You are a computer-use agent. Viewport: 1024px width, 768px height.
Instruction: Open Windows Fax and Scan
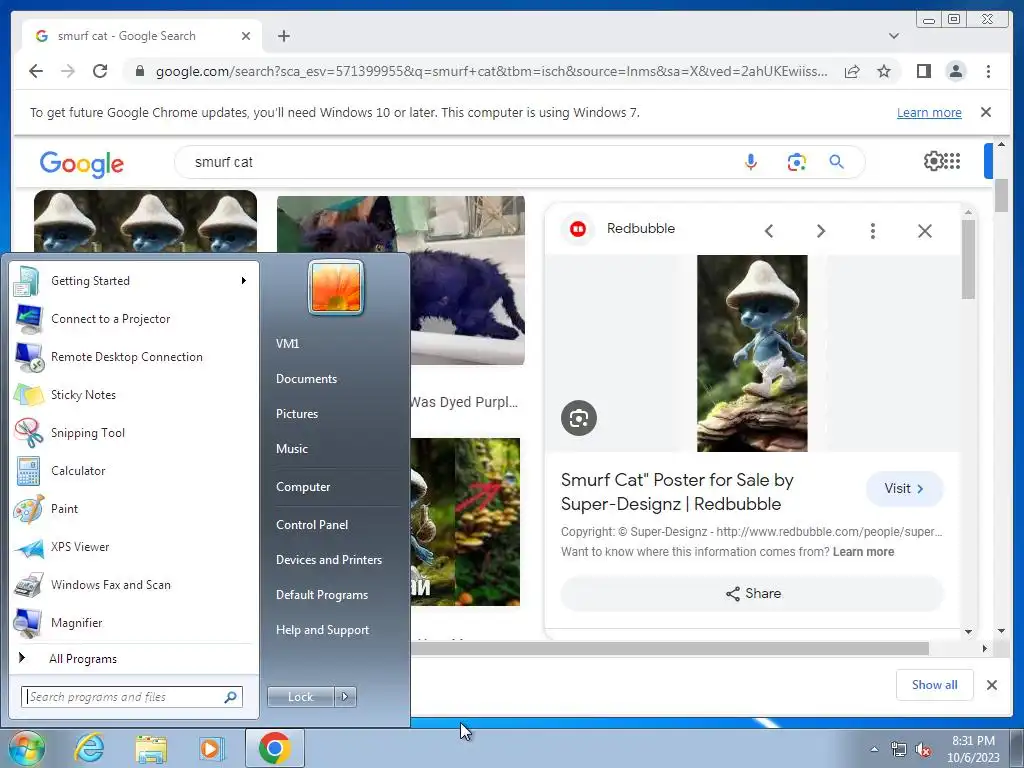133,584
